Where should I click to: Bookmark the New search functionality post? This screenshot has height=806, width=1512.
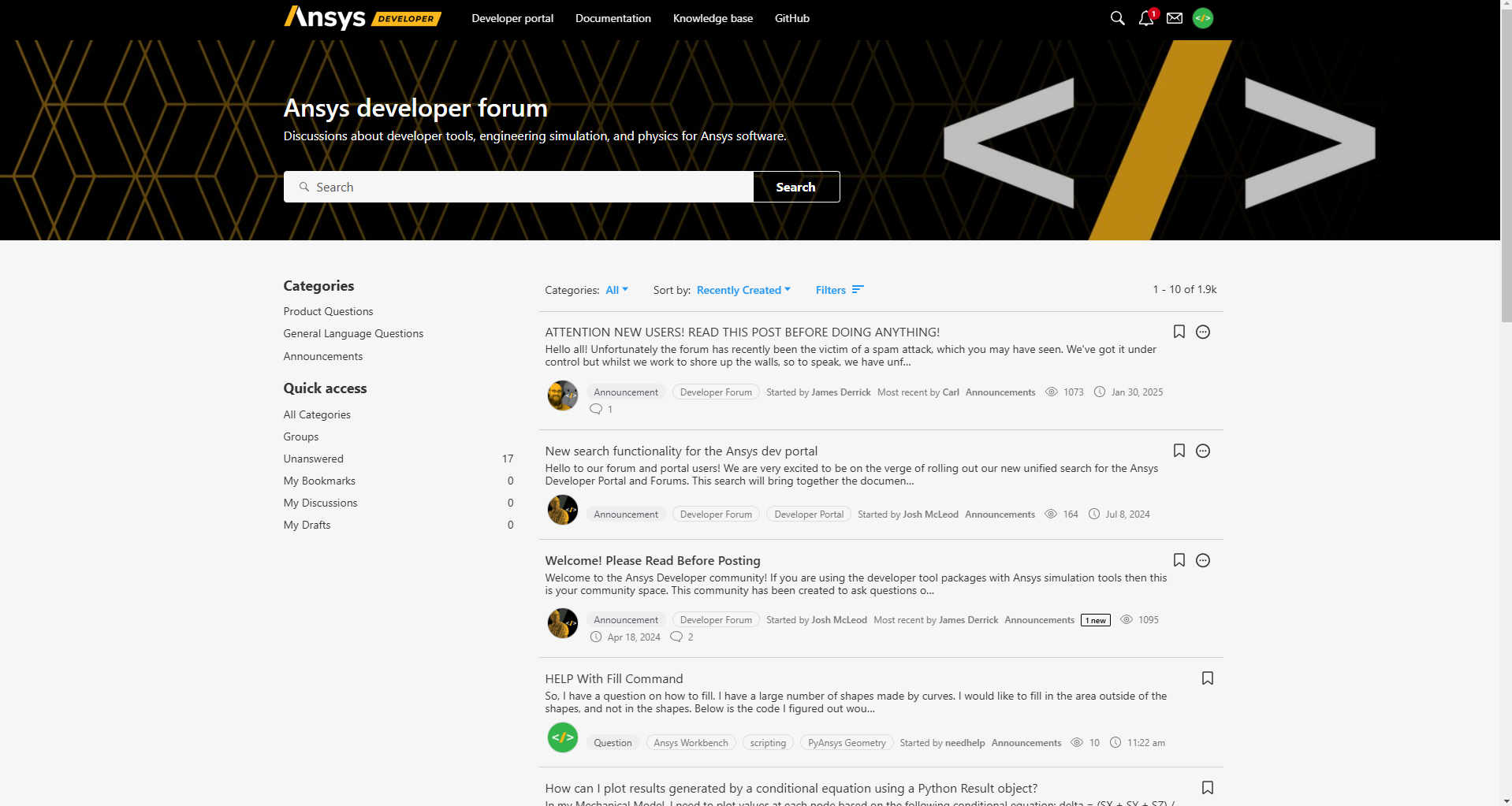tap(1179, 451)
